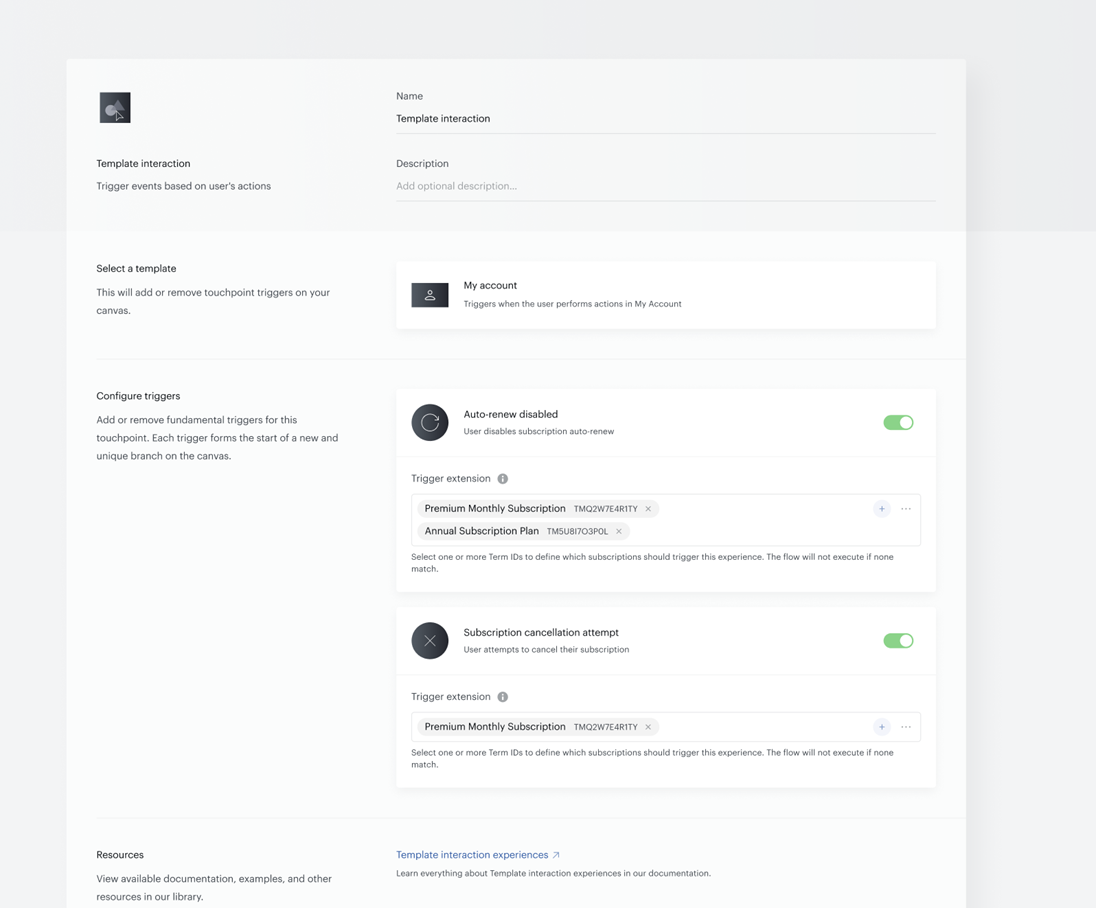Select the My account template card
Image resolution: width=1096 pixels, height=908 pixels.
tap(665, 295)
